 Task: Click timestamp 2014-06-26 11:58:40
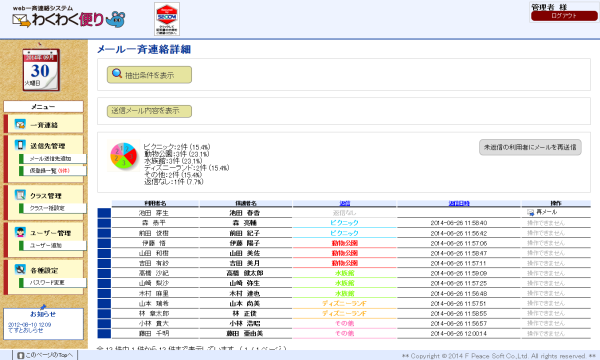click(x=458, y=223)
